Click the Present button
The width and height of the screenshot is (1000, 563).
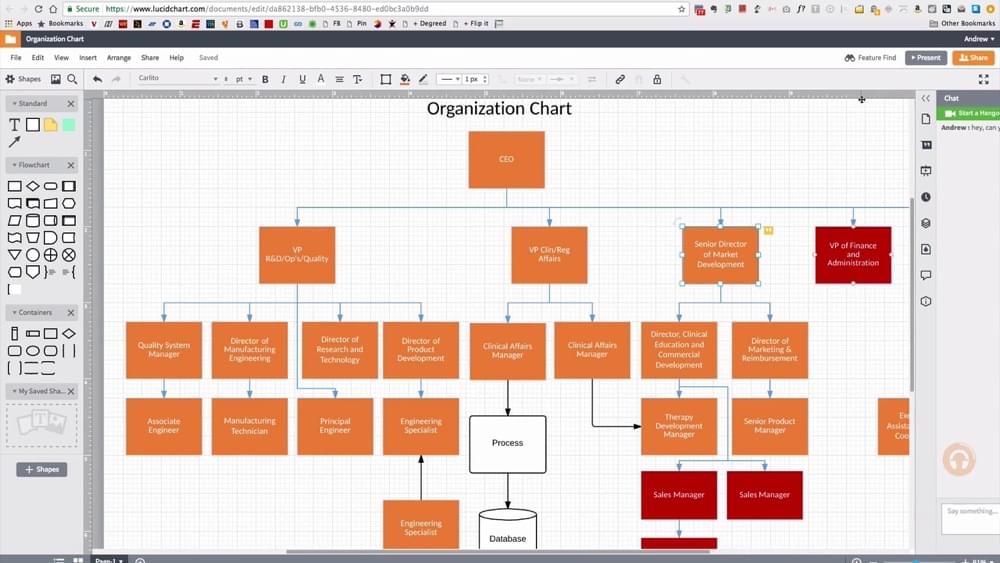pyautogui.click(x=925, y=58)
